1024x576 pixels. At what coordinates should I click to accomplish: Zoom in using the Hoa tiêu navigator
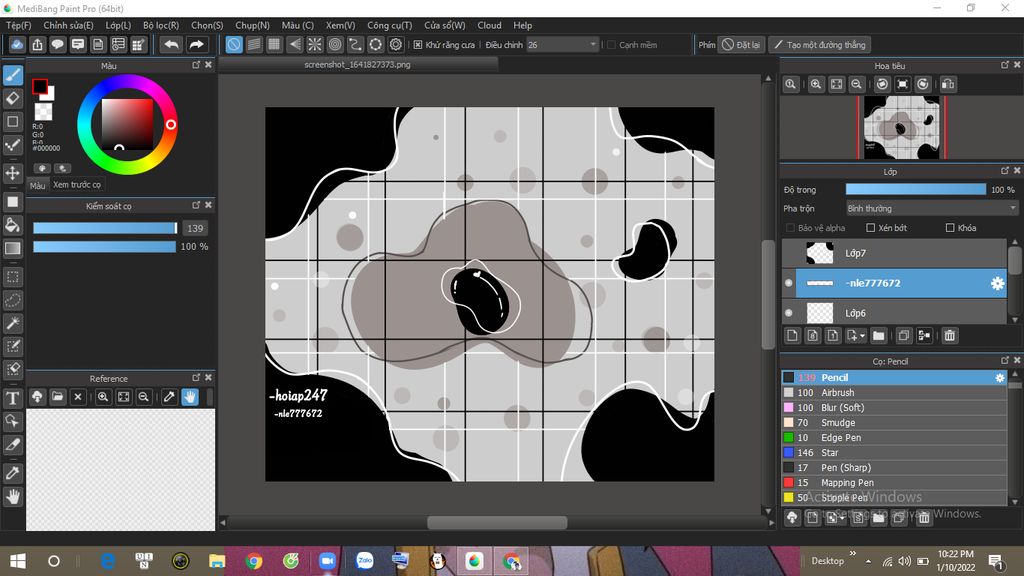pos(816,84)
